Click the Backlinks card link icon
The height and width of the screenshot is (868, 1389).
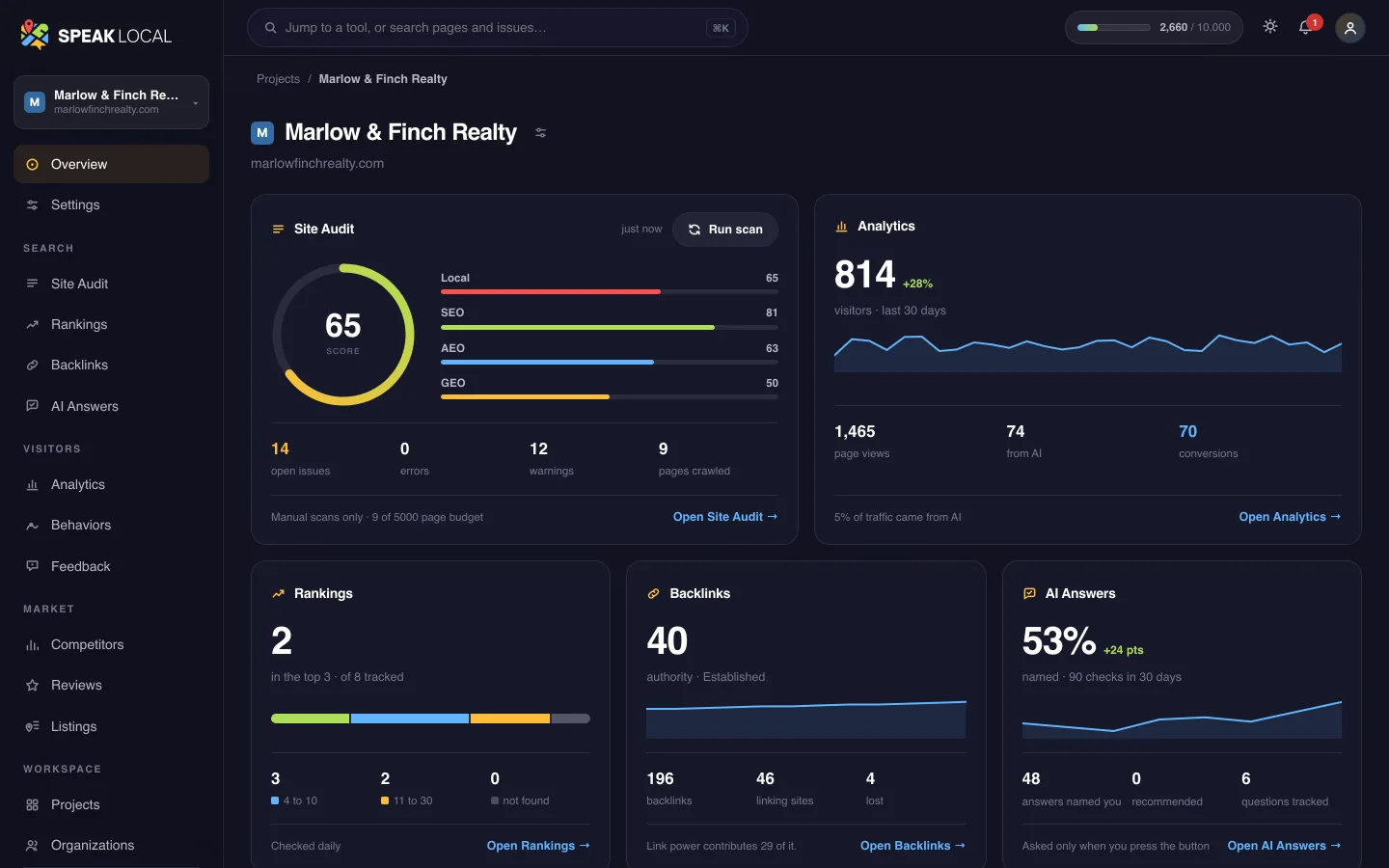[653, 594]
